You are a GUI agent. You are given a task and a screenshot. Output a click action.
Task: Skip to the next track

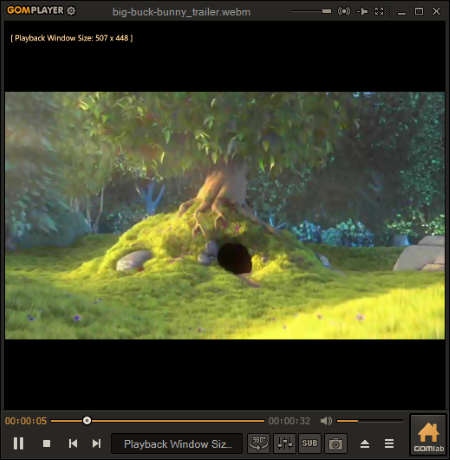(x=97, y=444)
